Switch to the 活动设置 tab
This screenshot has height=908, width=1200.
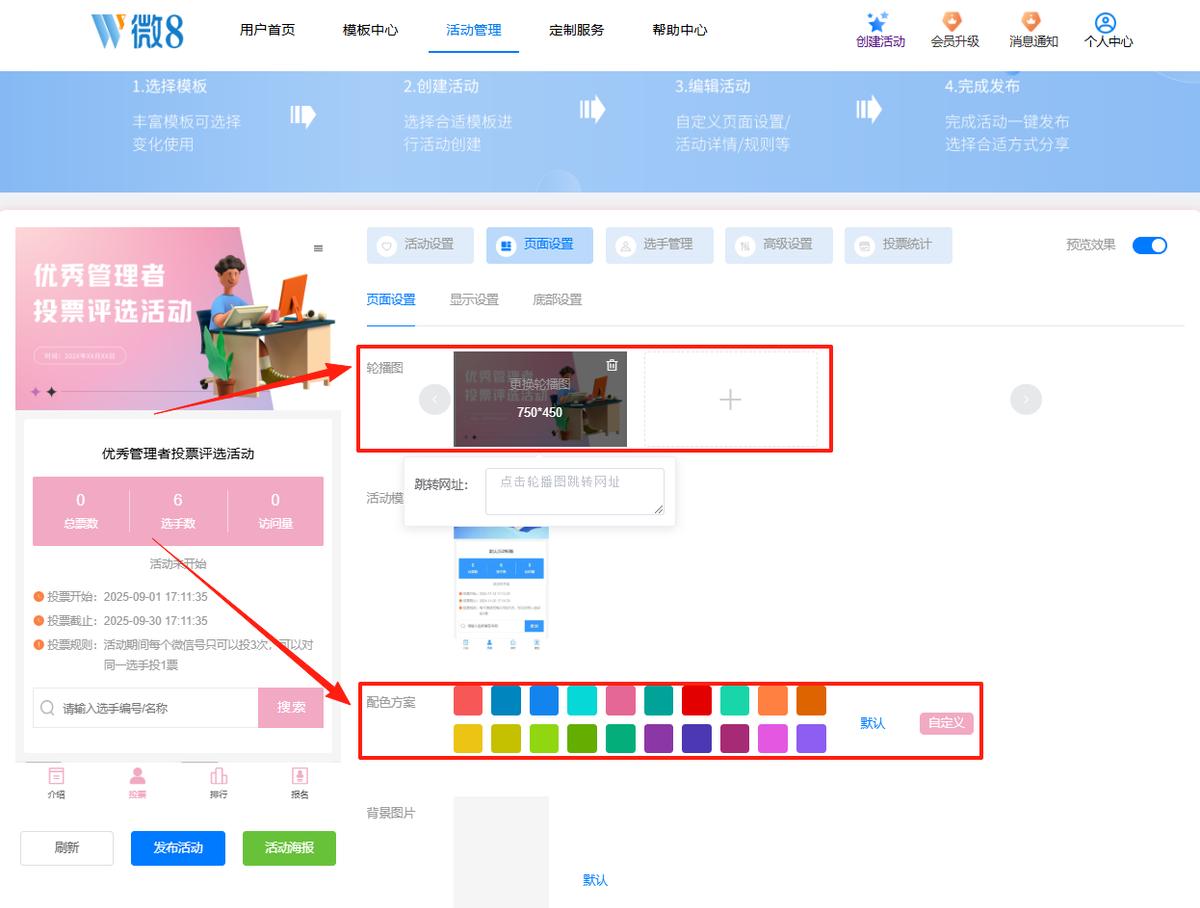pos(420,245)
